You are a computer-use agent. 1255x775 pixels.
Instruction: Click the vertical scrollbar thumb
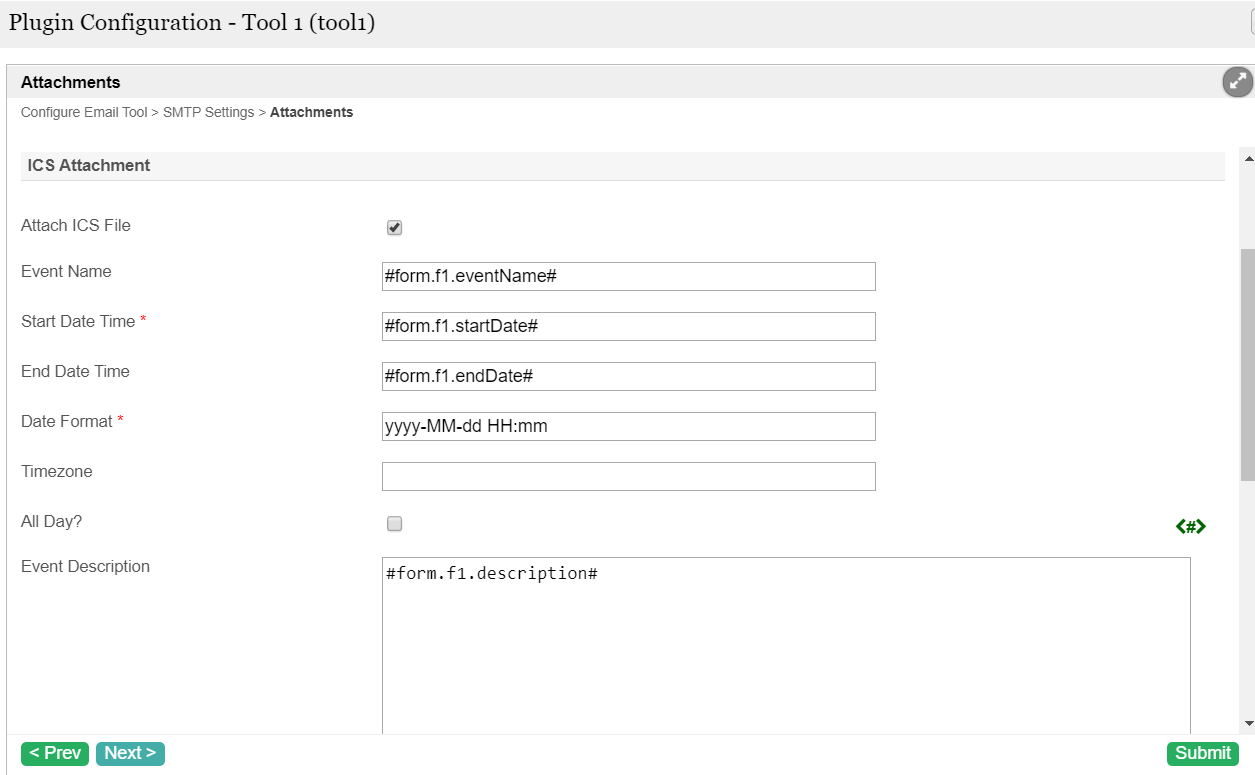point(1247,365)
